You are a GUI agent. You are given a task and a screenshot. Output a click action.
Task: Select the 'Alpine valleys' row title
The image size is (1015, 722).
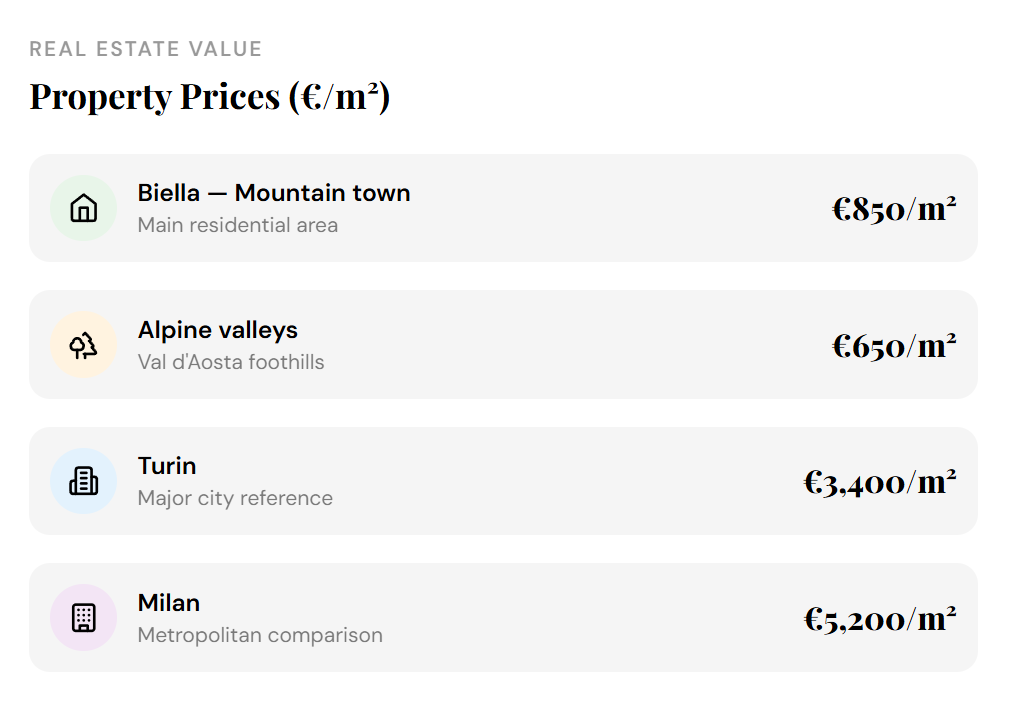[218, 330]
